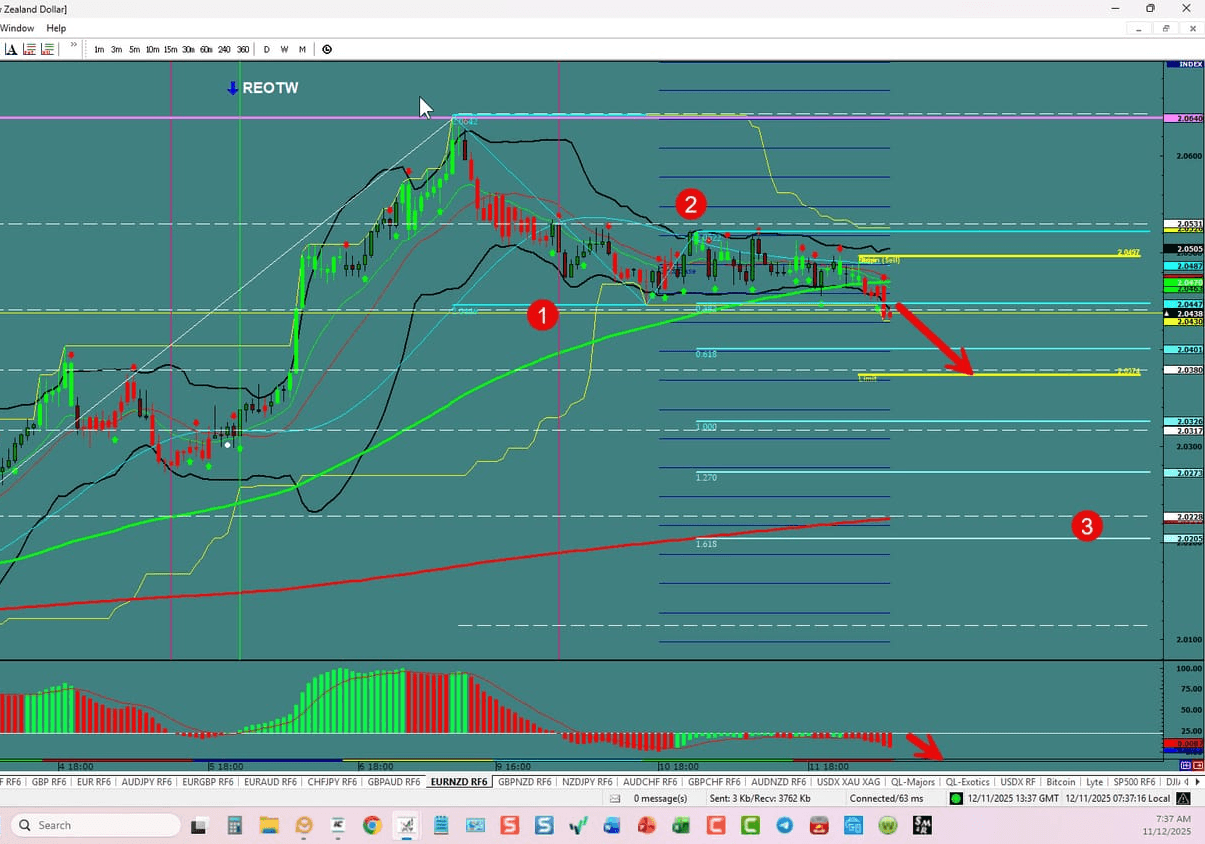The image size is (1205, 844).
Task: Open the first quote board icon in toolbar
Action: click(x=29, y=48)
